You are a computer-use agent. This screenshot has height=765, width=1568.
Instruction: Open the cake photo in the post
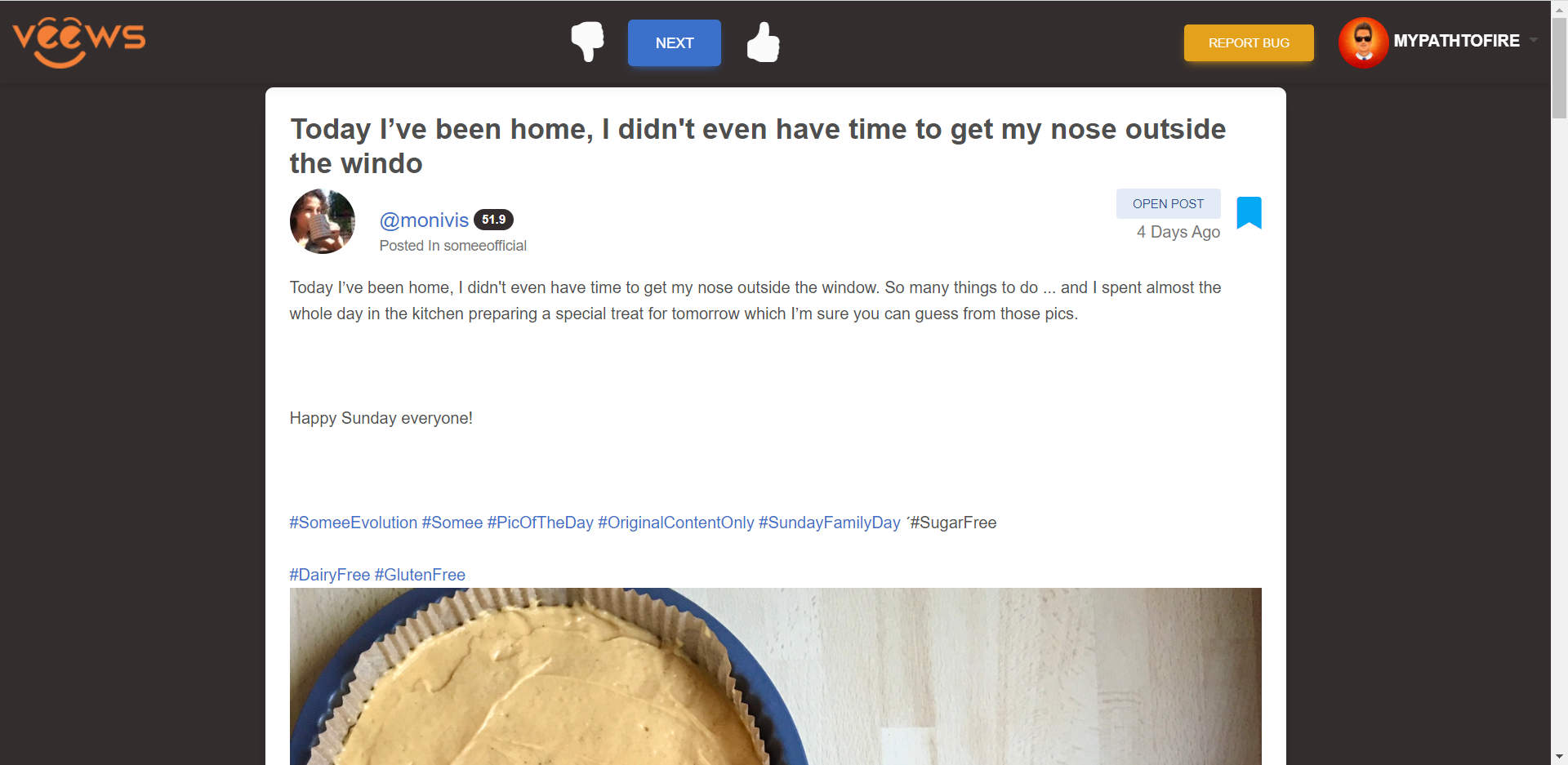pyautogui.click(x=775, y=676)
